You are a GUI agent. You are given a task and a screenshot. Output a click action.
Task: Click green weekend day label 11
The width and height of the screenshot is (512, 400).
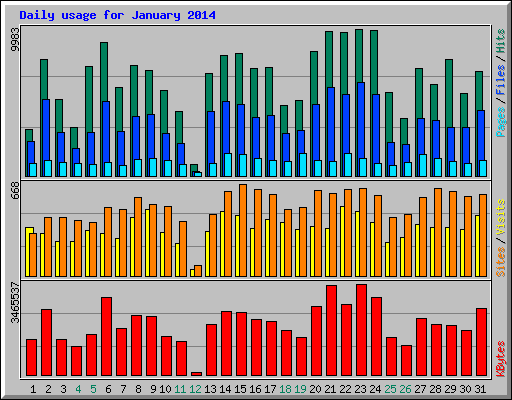point(180,389)
